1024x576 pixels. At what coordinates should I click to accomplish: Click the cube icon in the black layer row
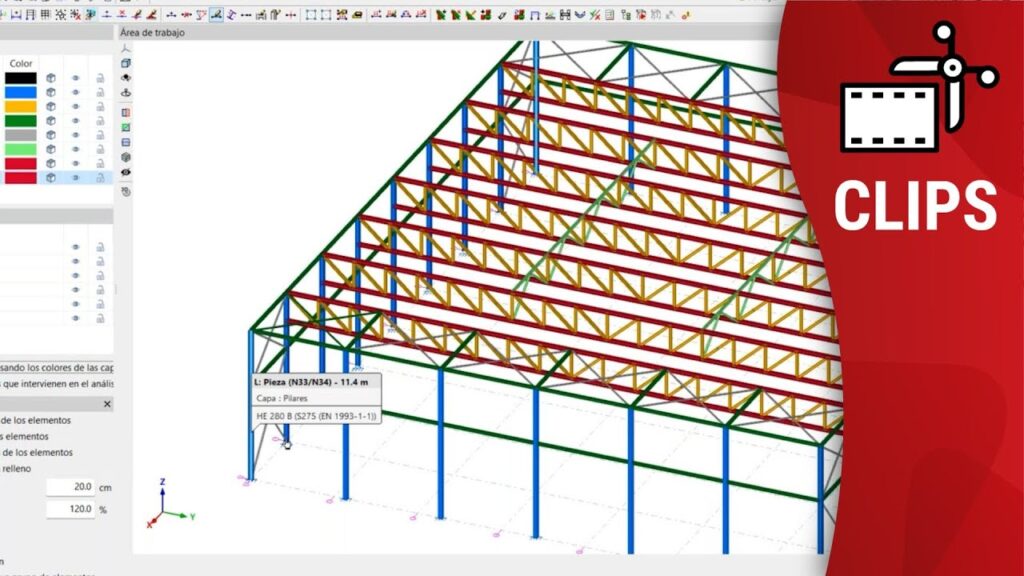(50, 78)
